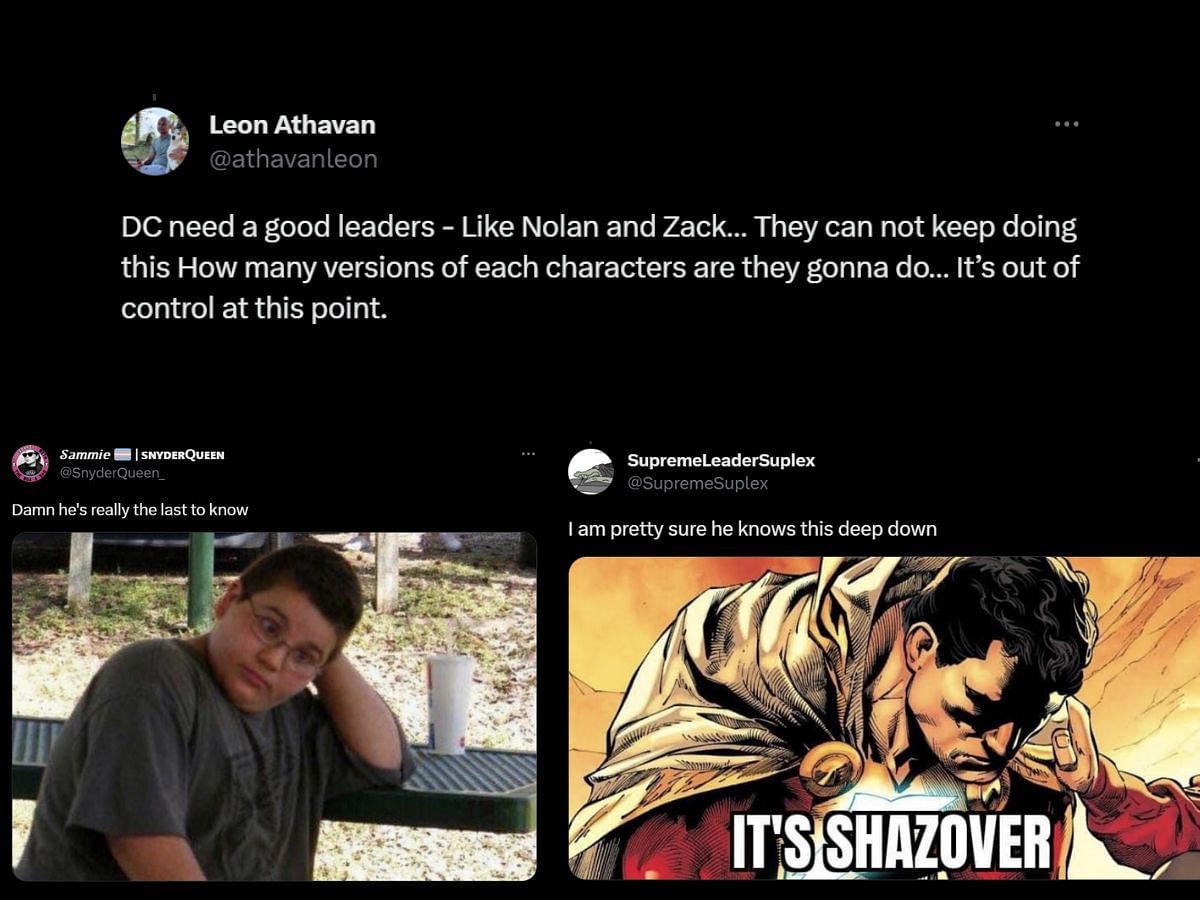Click the 'Damn he's really the last to know' text
This screenshot has width=1200, height=900.
[130, 510]
